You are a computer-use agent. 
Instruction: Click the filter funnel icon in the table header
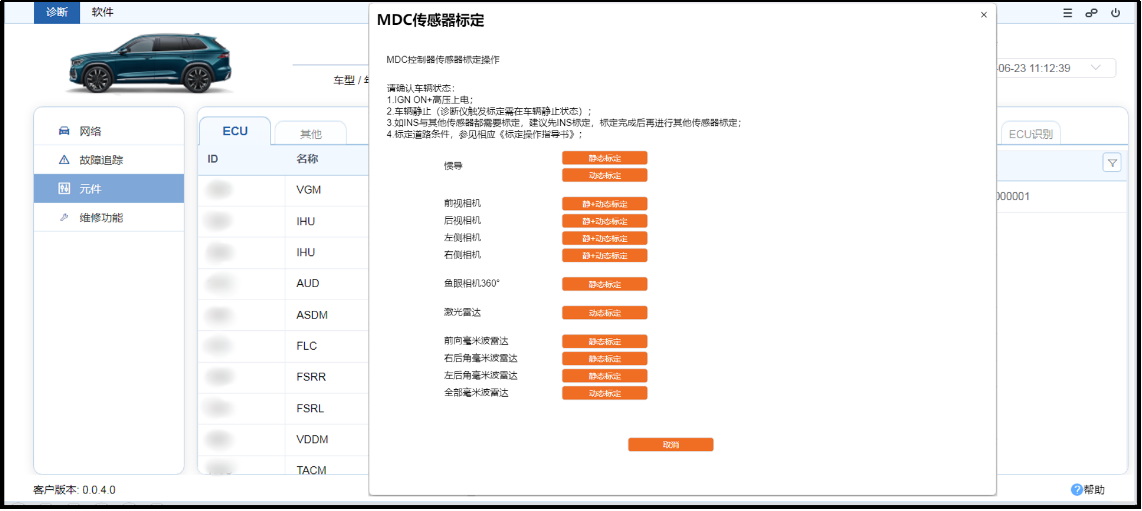point(1111,163)
